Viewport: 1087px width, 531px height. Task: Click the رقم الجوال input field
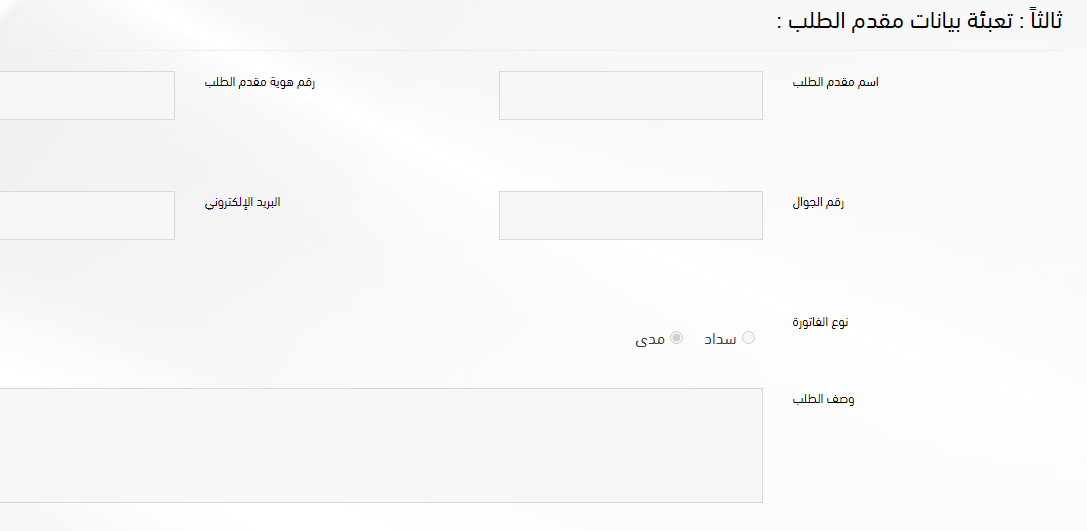(x=630, y=216)
